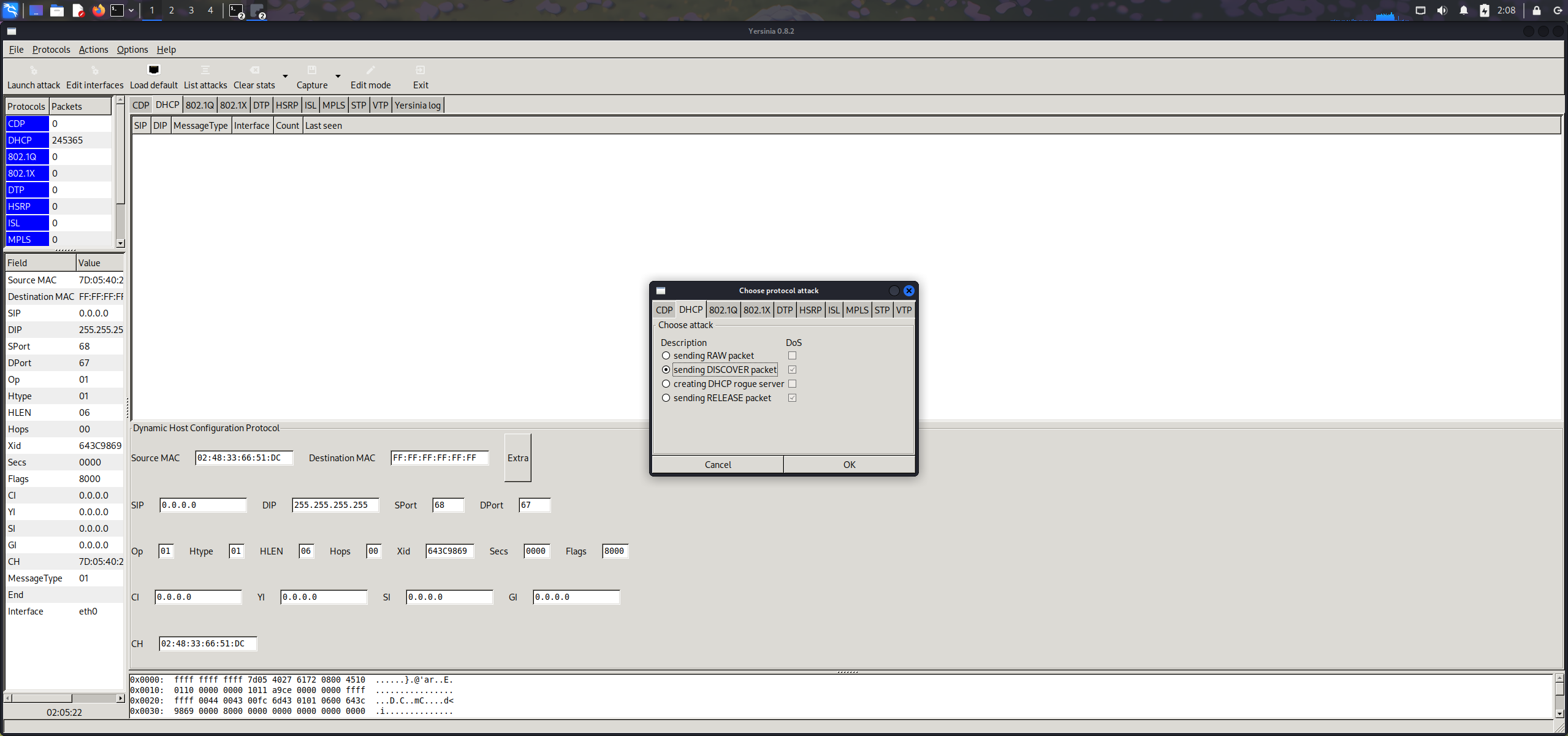Click the lock screen icon
The height and width of the screenshot is (736, 1568).
1537,10
